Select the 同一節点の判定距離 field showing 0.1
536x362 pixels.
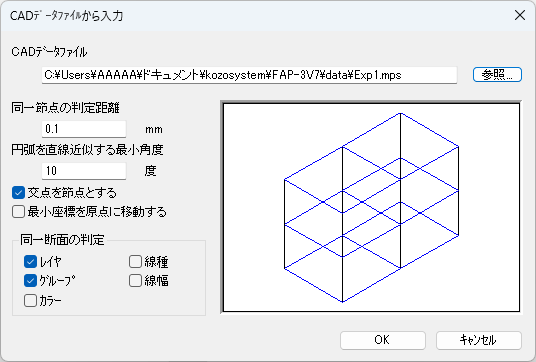(84, 129)
